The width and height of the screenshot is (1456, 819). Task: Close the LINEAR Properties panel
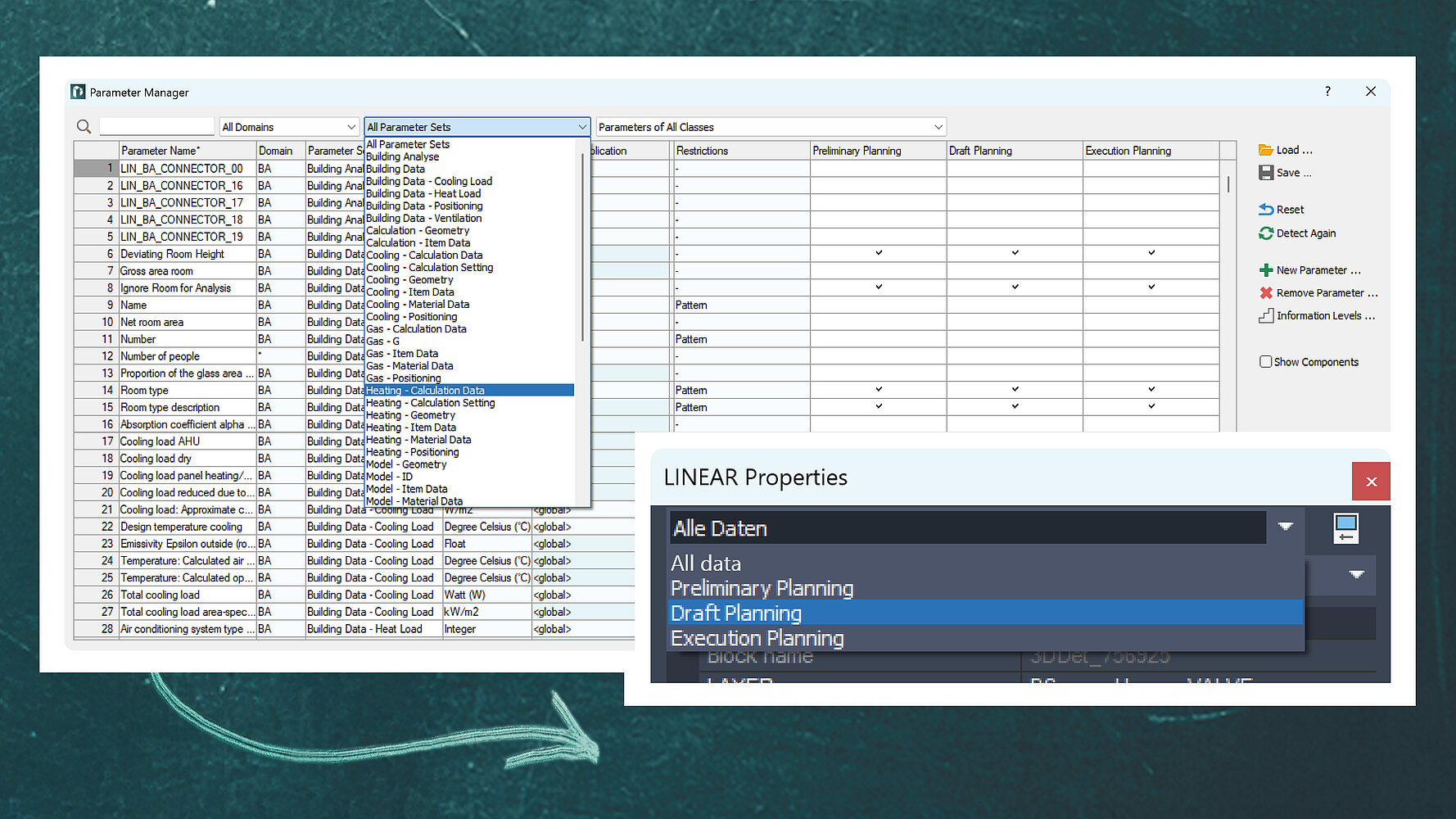(1371, 482)
